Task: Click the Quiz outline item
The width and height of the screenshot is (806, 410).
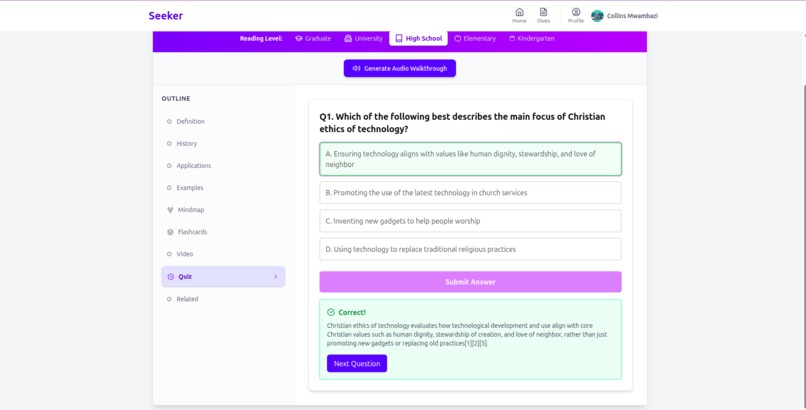Action: [x=223, y=276]
